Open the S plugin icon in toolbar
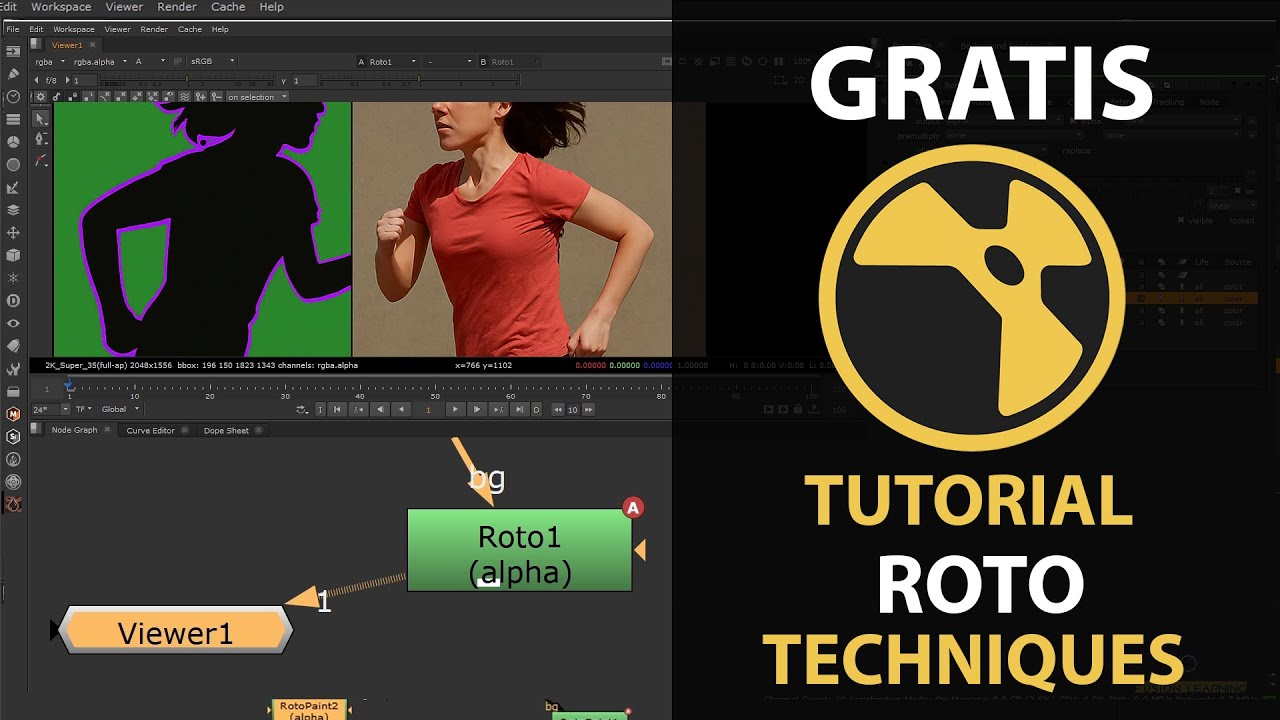 click(13, 437)
